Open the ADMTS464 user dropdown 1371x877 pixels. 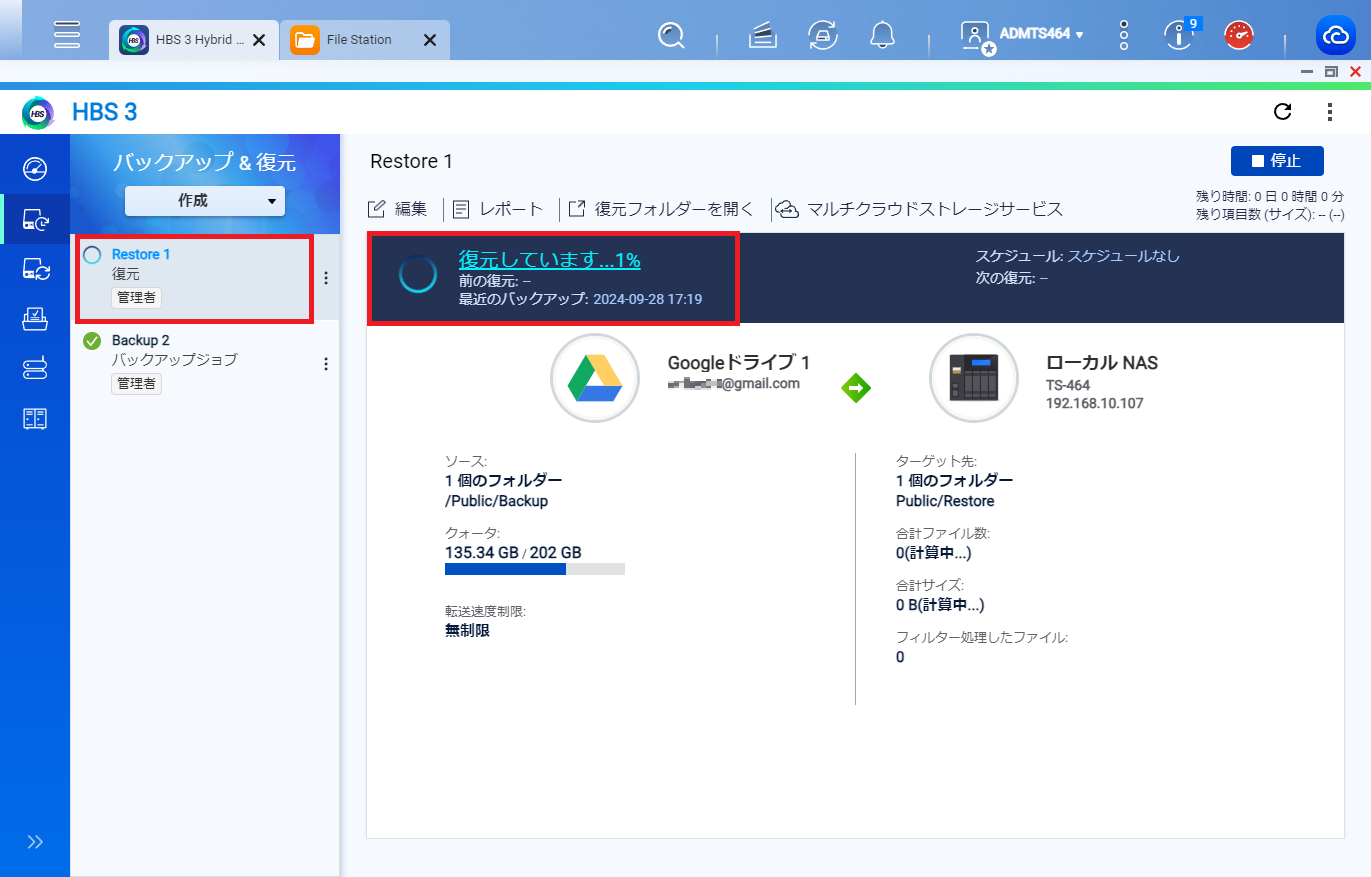1023,35
